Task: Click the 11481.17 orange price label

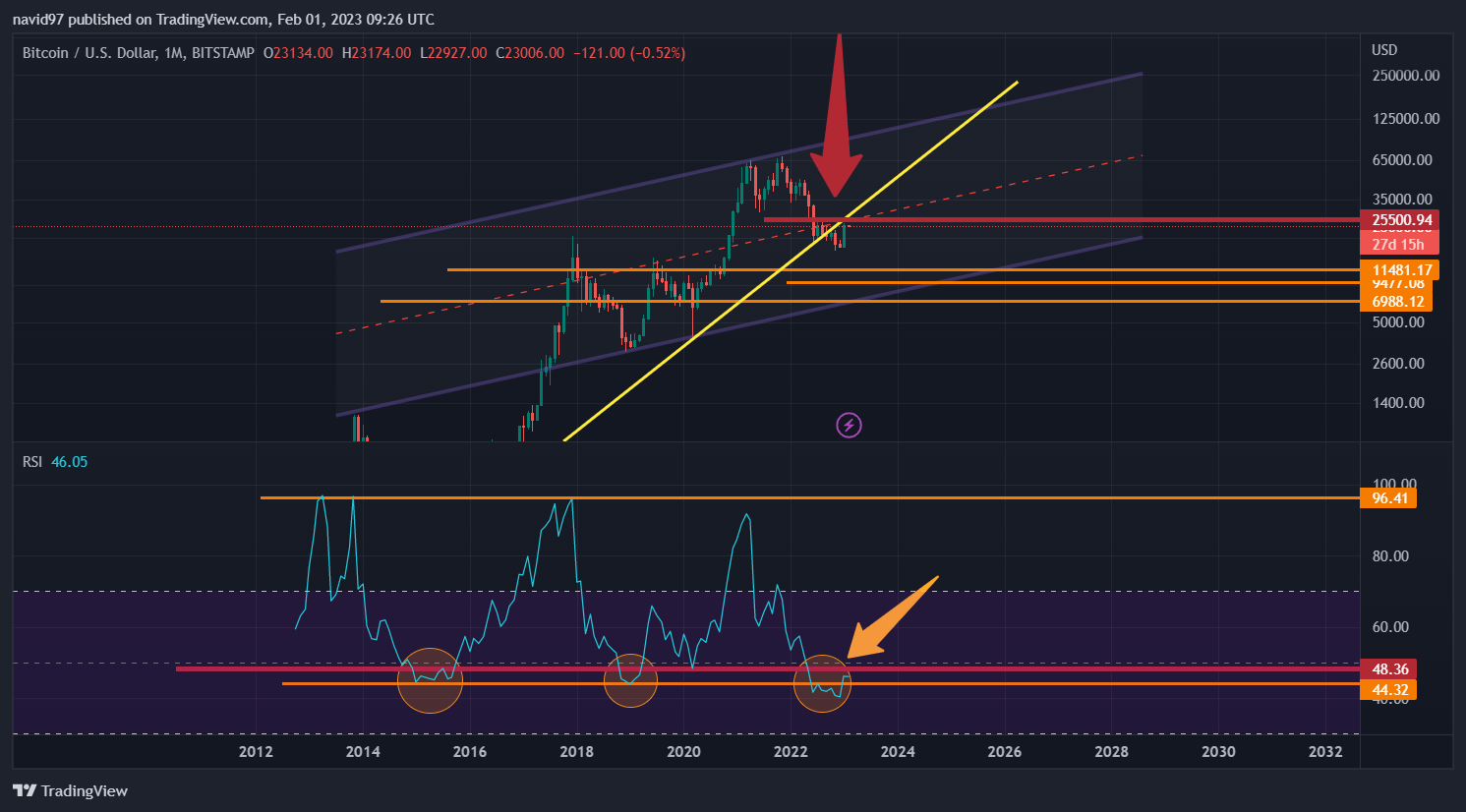Action: (1401, 270)
